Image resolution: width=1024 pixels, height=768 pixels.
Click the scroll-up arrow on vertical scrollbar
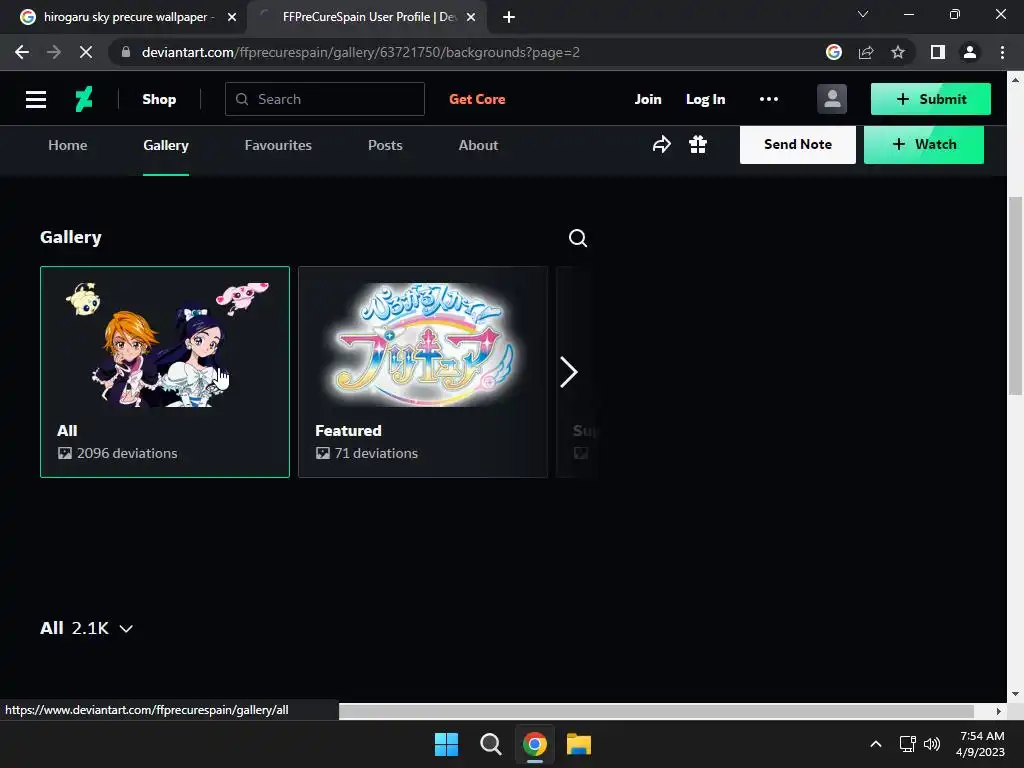pos(1015,80)
